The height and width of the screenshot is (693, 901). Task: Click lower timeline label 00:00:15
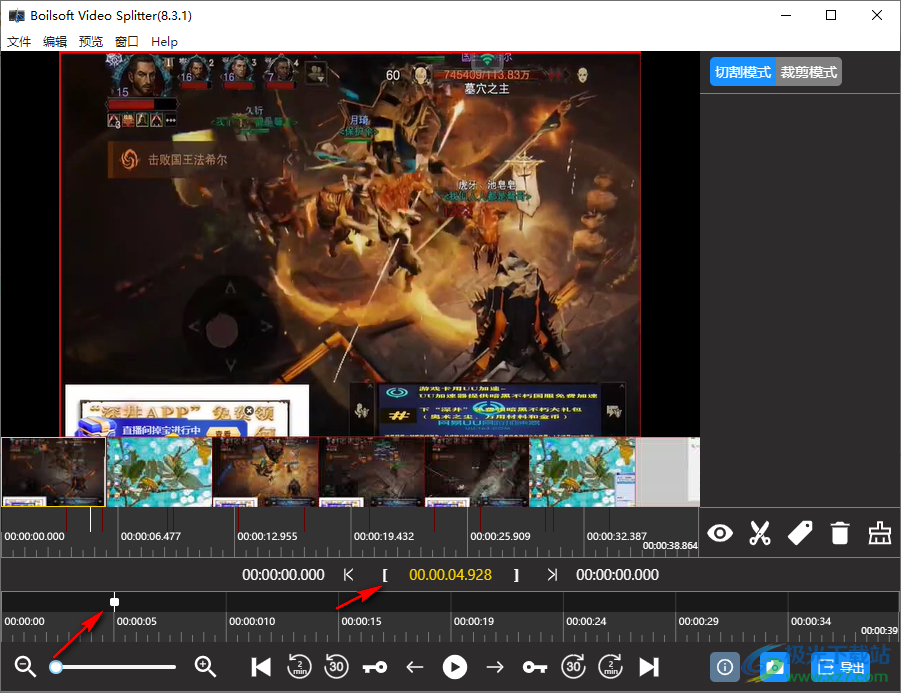point(361,621)
